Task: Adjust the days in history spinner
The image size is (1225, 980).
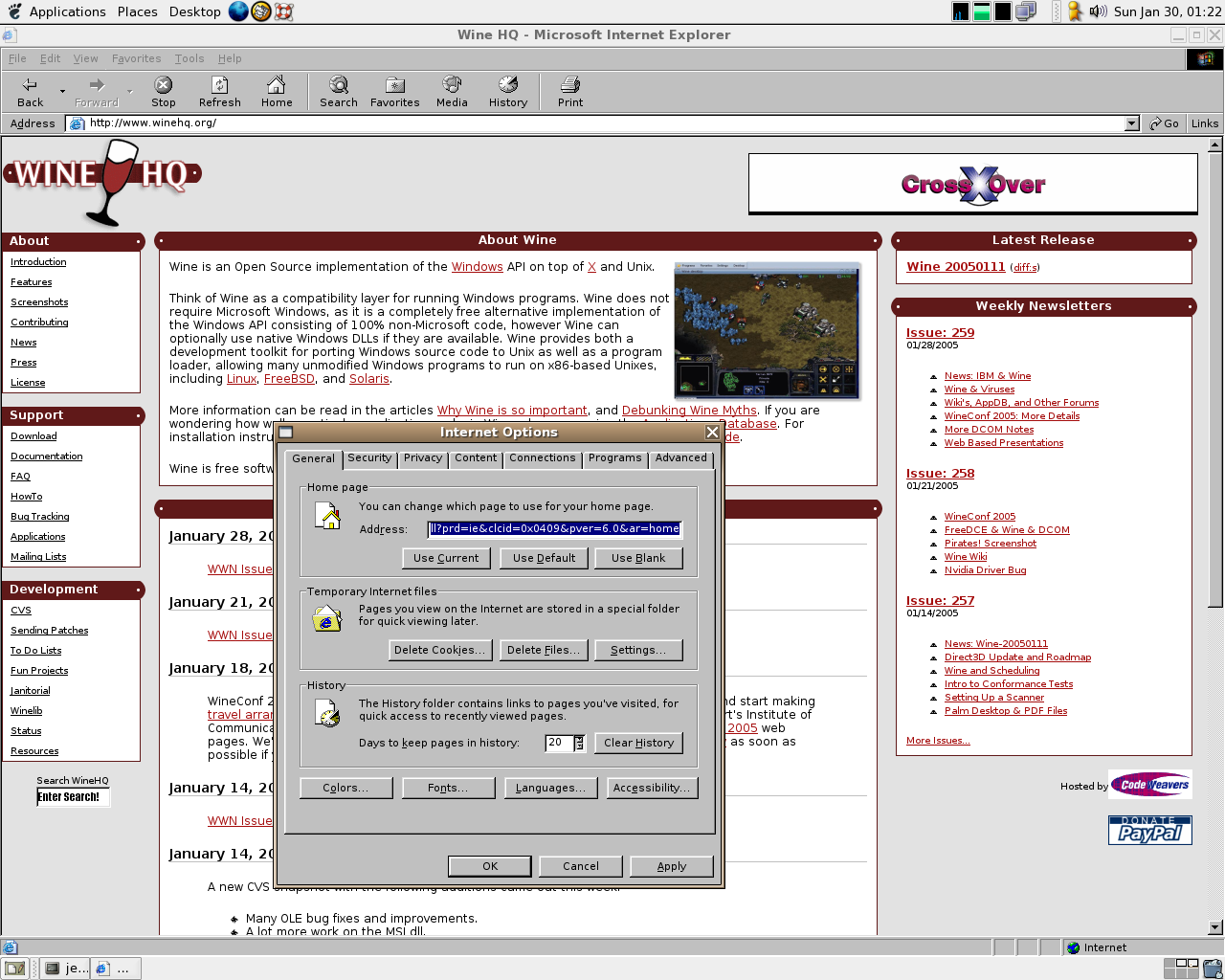Action: tap(579, 743)
